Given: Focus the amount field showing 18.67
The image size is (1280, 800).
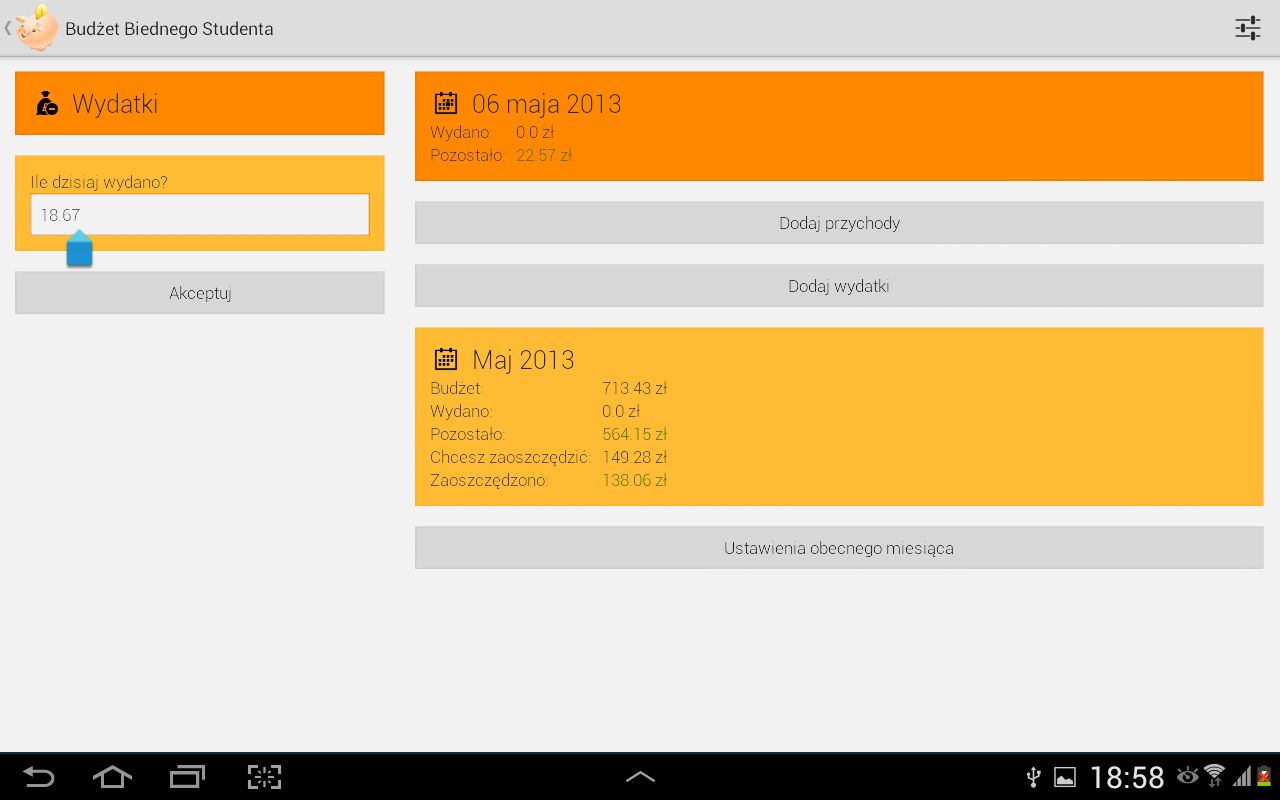Looking at the screenshot, I should click(200, 215).
